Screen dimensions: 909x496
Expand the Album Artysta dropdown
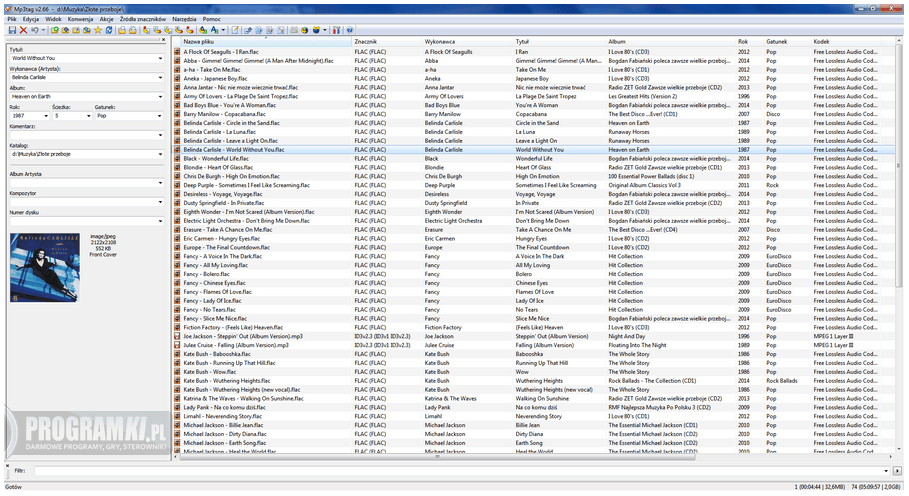pyautogui.click(x=160, y=183)
